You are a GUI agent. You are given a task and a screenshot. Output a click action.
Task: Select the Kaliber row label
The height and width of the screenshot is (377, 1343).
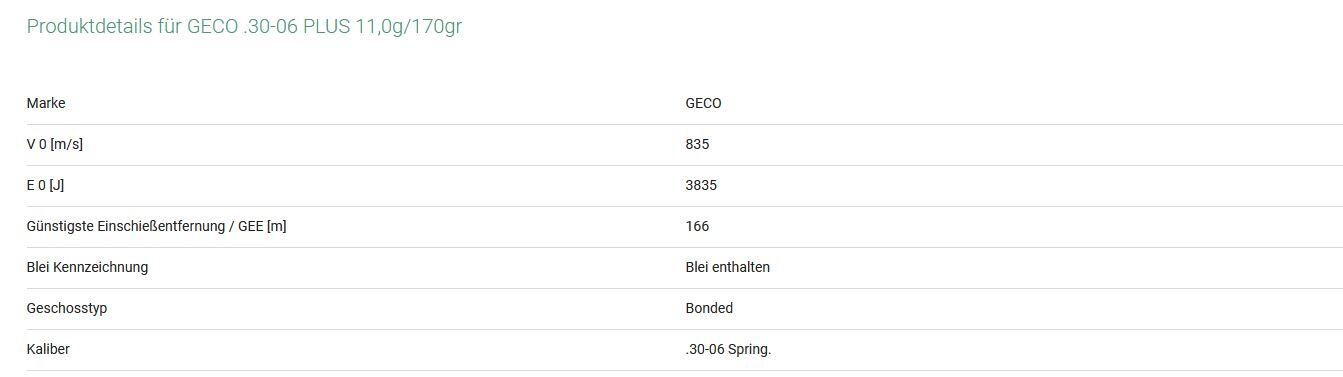pos(48,349)
